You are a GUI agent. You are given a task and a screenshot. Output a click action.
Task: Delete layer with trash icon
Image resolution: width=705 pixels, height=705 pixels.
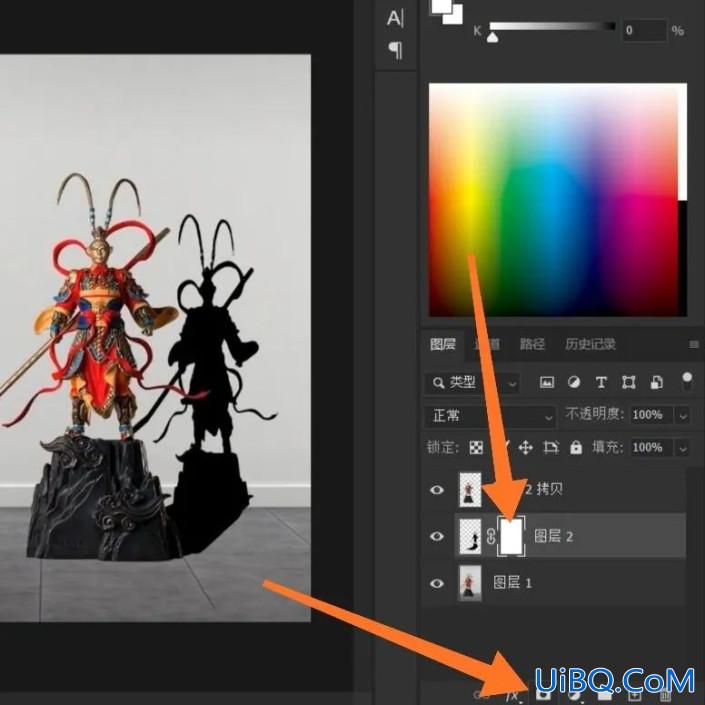665,696
